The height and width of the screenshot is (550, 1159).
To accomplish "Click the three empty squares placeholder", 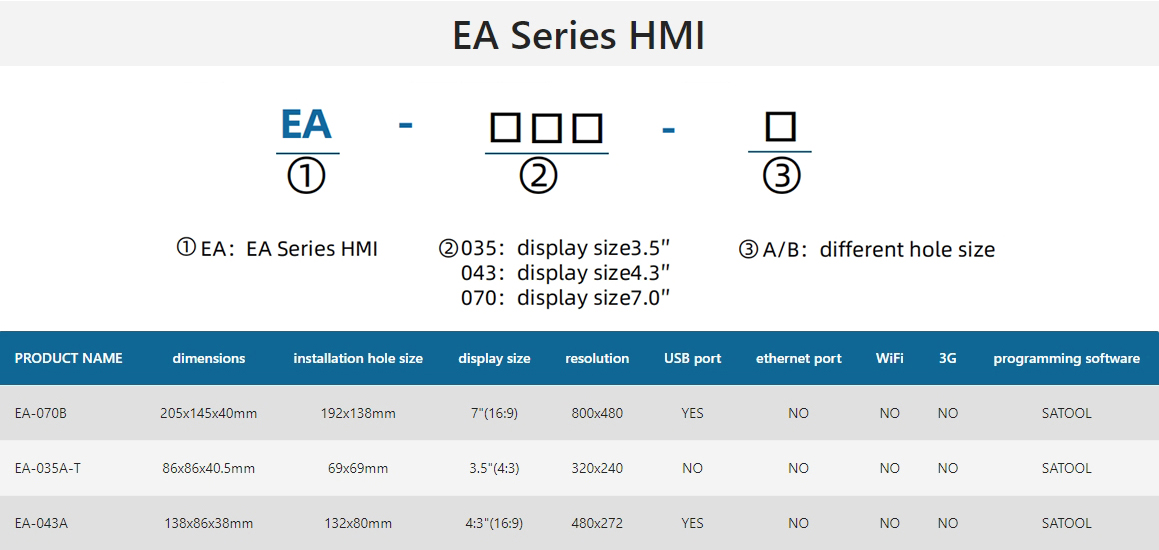I will (x=547, y=128).
